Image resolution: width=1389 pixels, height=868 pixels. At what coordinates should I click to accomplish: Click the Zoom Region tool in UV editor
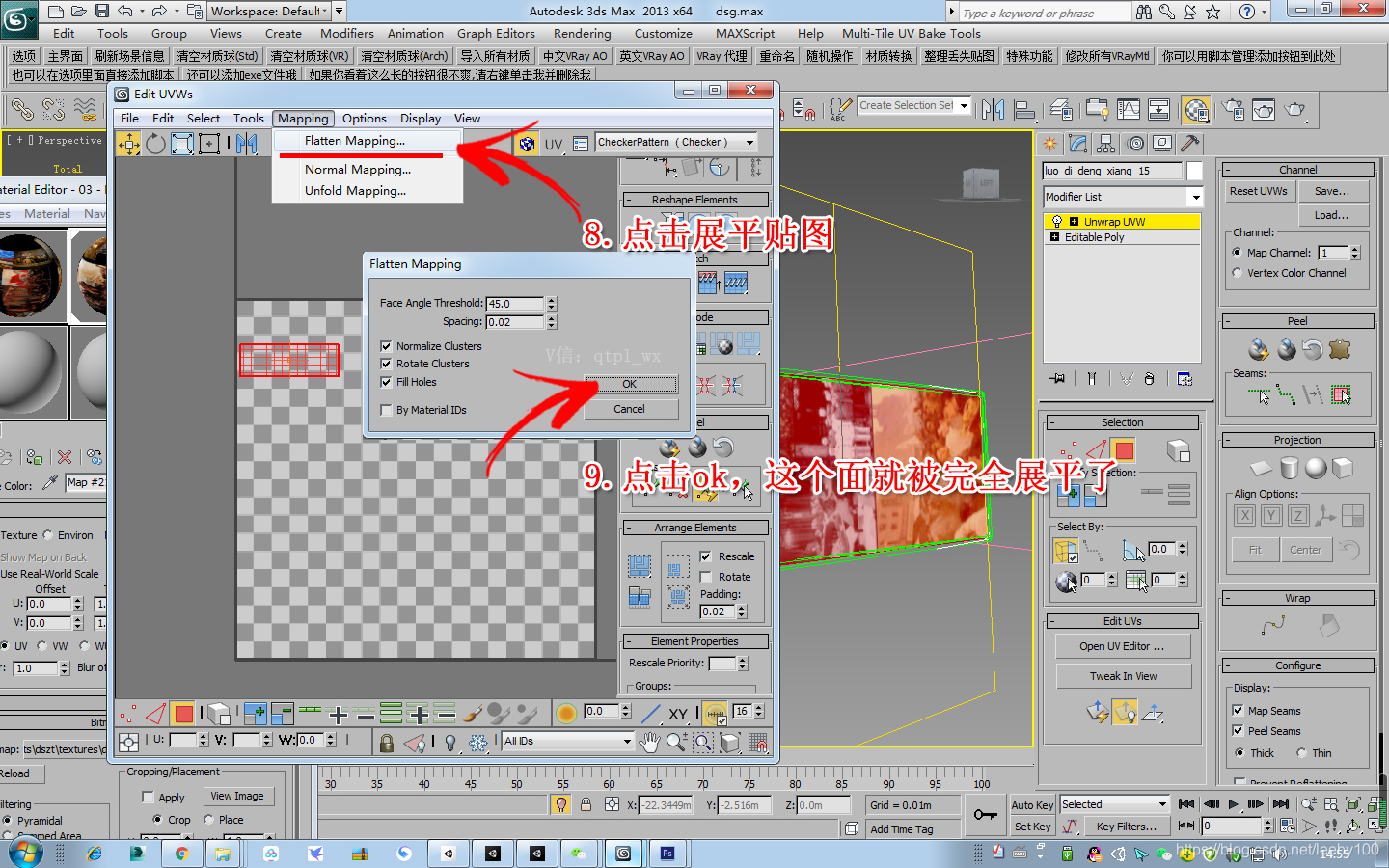[703, 742]
